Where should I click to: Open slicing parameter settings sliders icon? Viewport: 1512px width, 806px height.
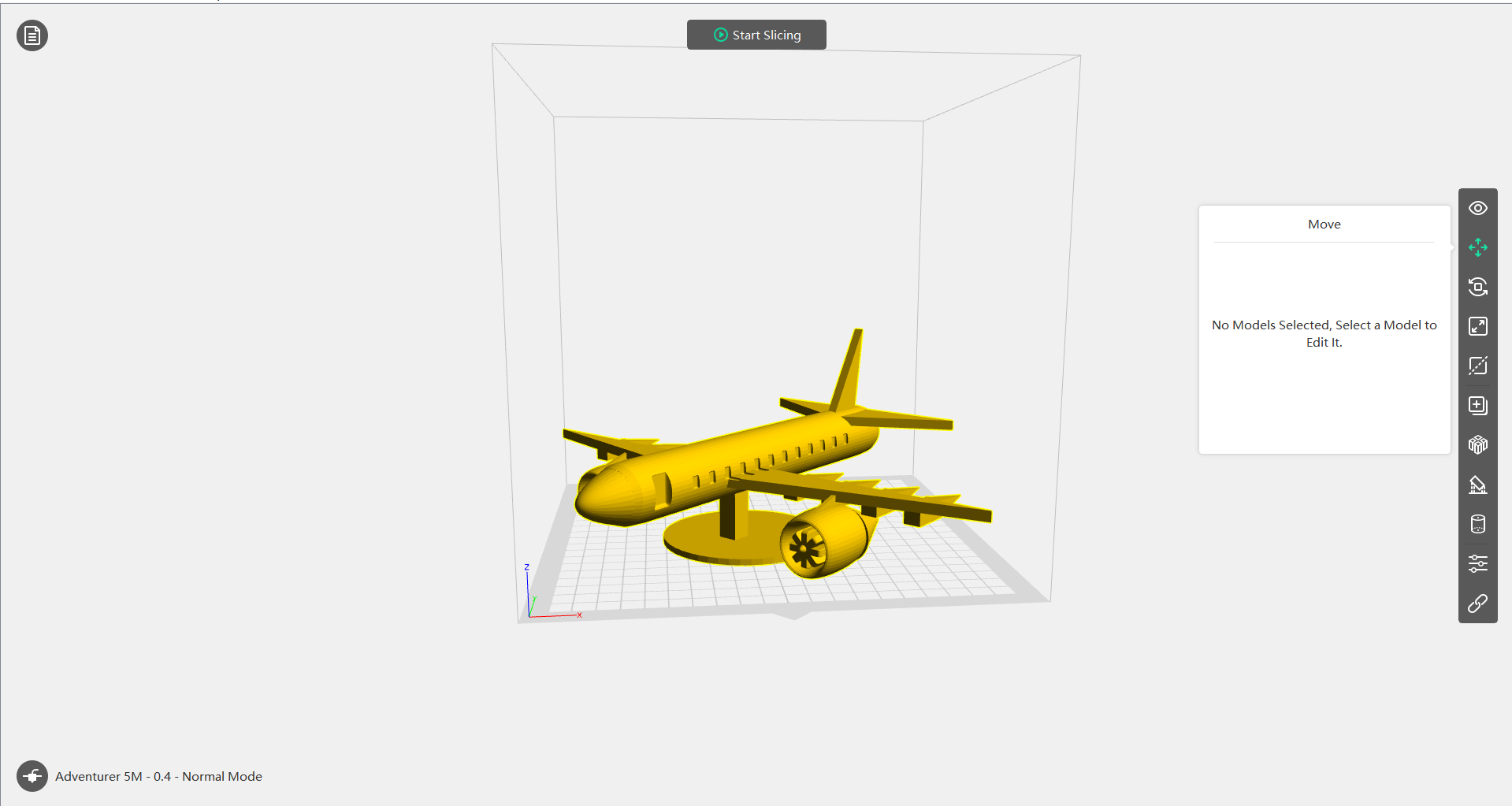click(1478, 563)
